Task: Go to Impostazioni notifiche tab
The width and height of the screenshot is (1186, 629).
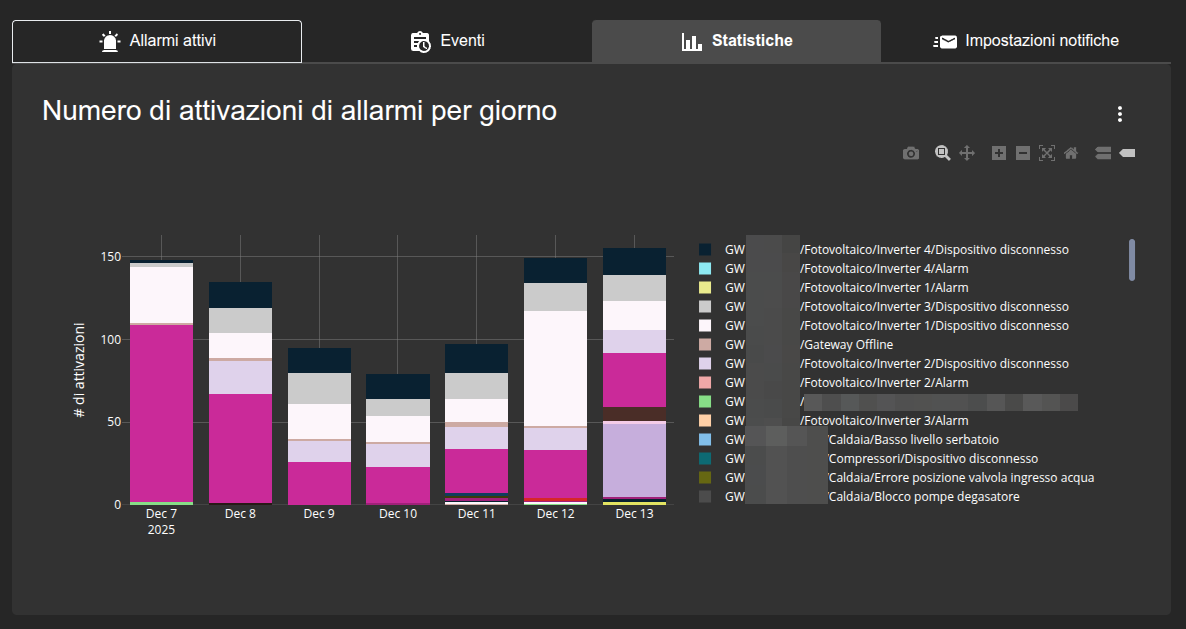Action: click(x=1025, y=41)
